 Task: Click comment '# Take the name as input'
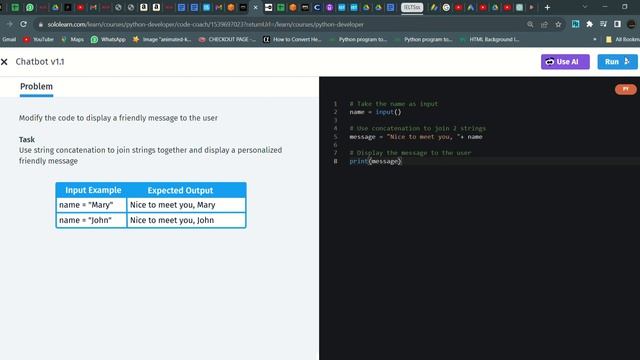point(393,104)
